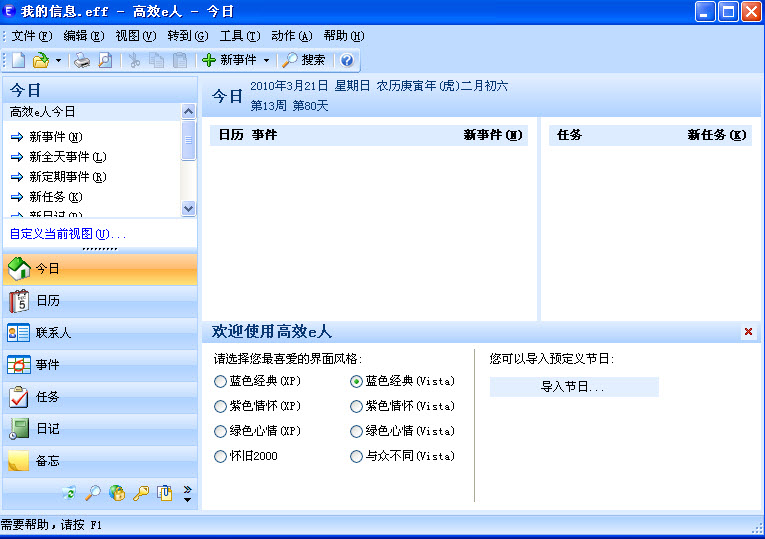Open the 工具(T) menu
The width and height of the screenshot is (765, 539).
point(239,35)
